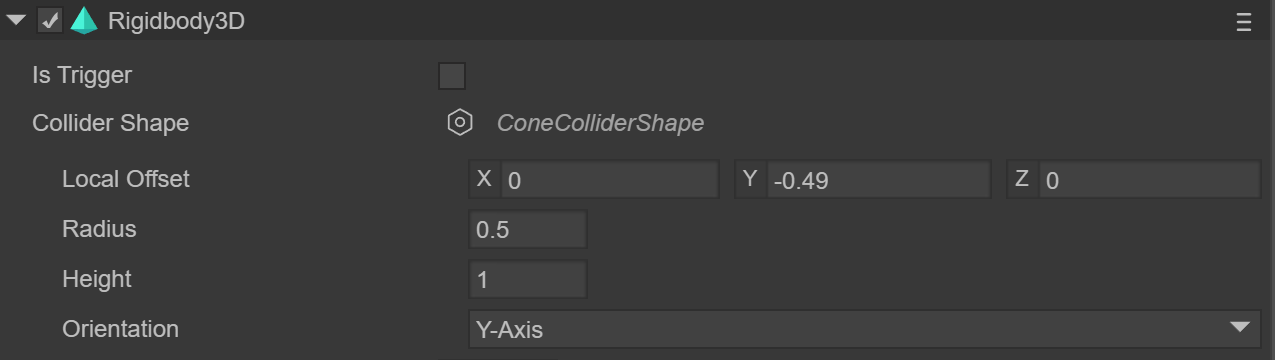Click the Rigidbody3D header title
Screen dimensions: 1275x360
[176, 22]
